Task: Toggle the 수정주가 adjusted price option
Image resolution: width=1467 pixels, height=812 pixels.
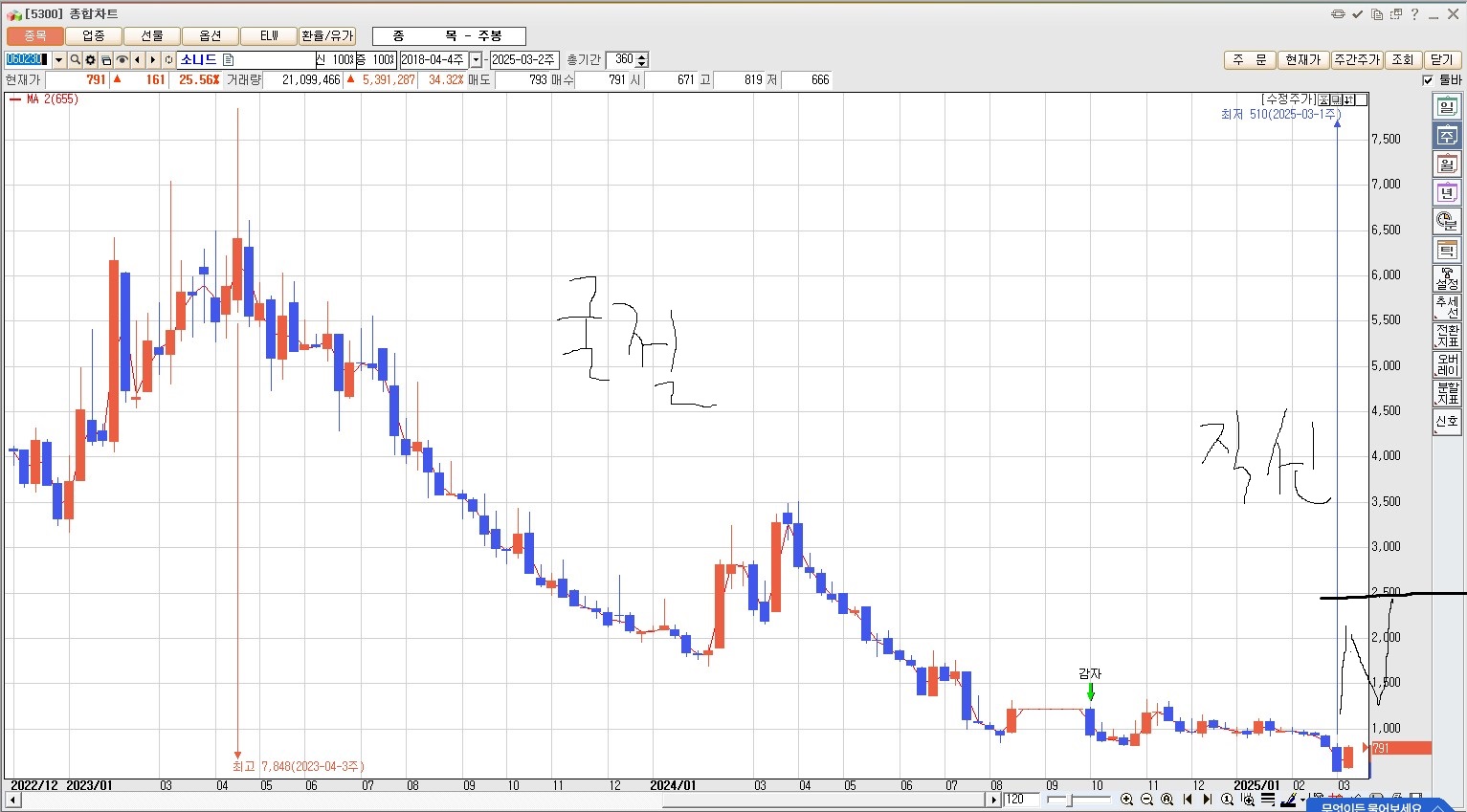Action: (1288, 99)
